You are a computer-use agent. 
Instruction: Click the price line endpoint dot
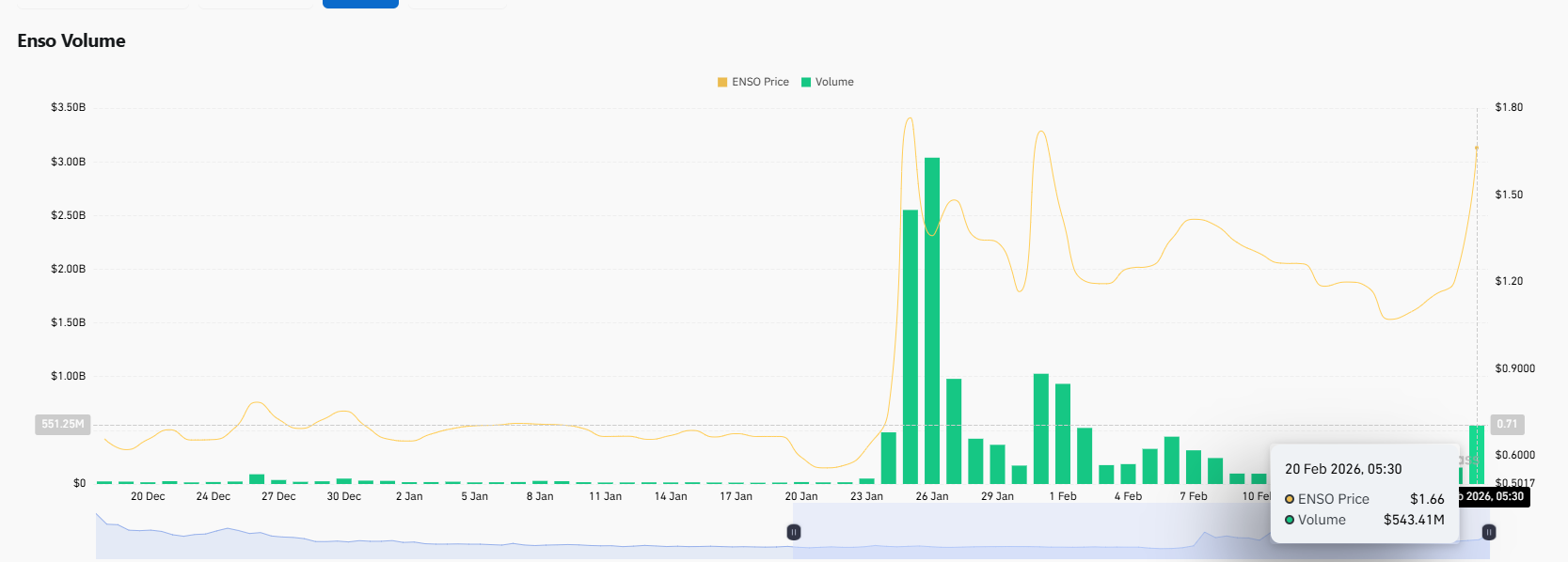tap(1476, 148)
